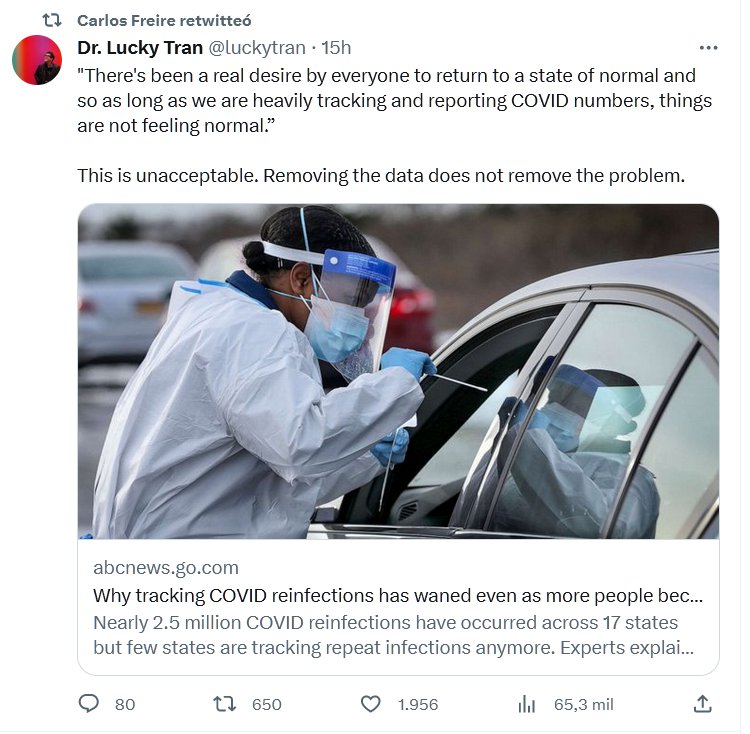750x734 pixels.
Task: Click the "Carlos Freire retwitteó" label
Action: tap(164, 20)
